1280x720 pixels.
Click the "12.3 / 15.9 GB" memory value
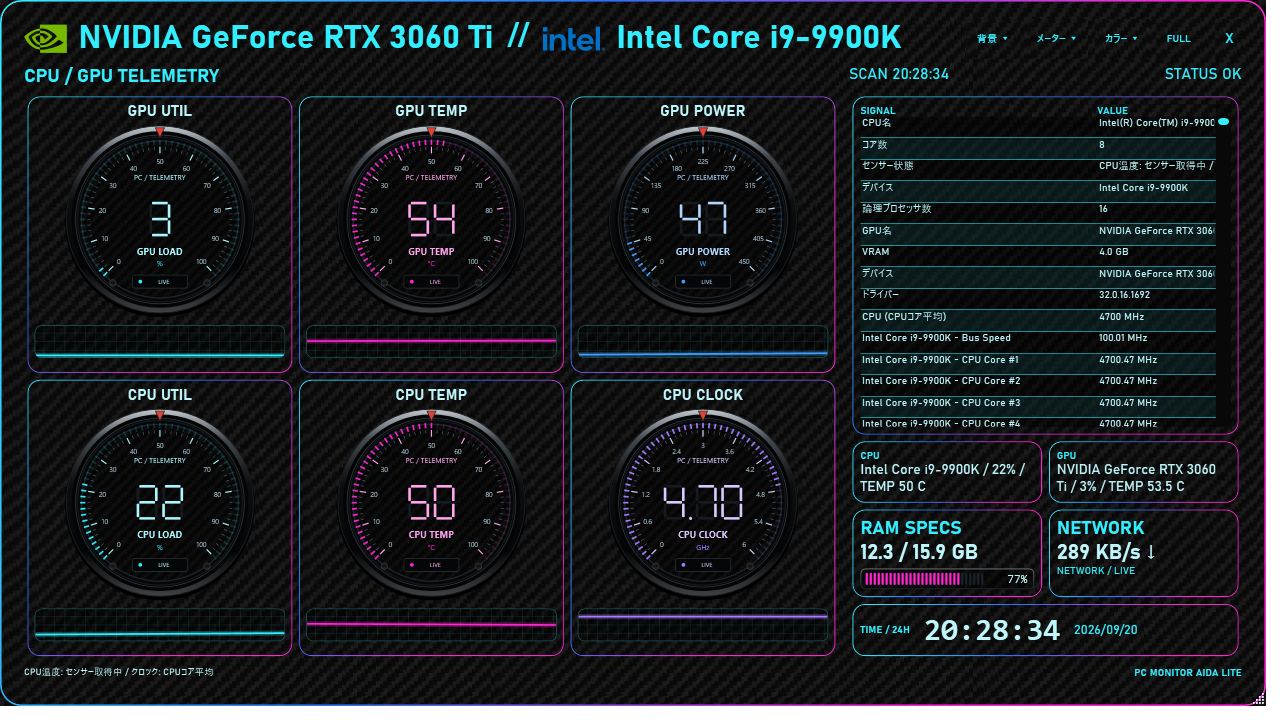tap(919, 552)
